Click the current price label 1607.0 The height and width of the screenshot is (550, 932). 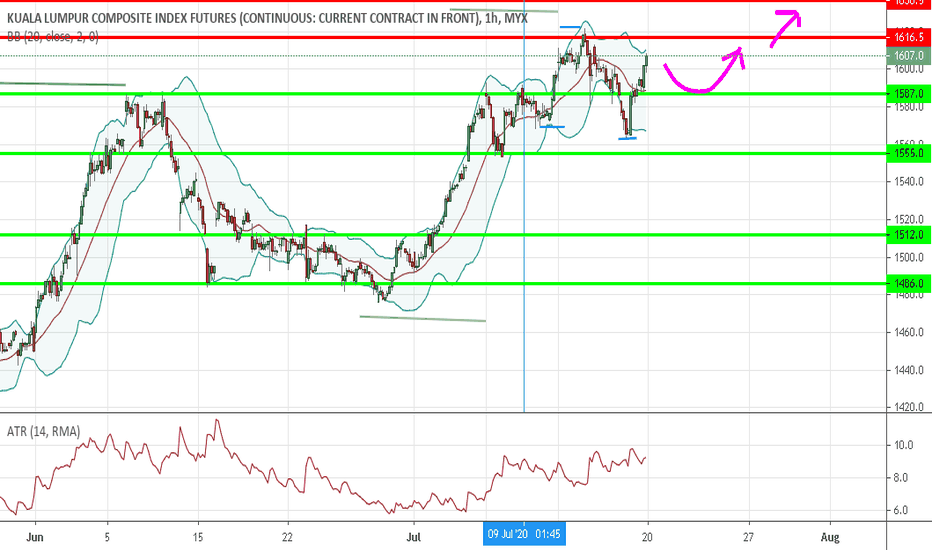pos(909,56)
